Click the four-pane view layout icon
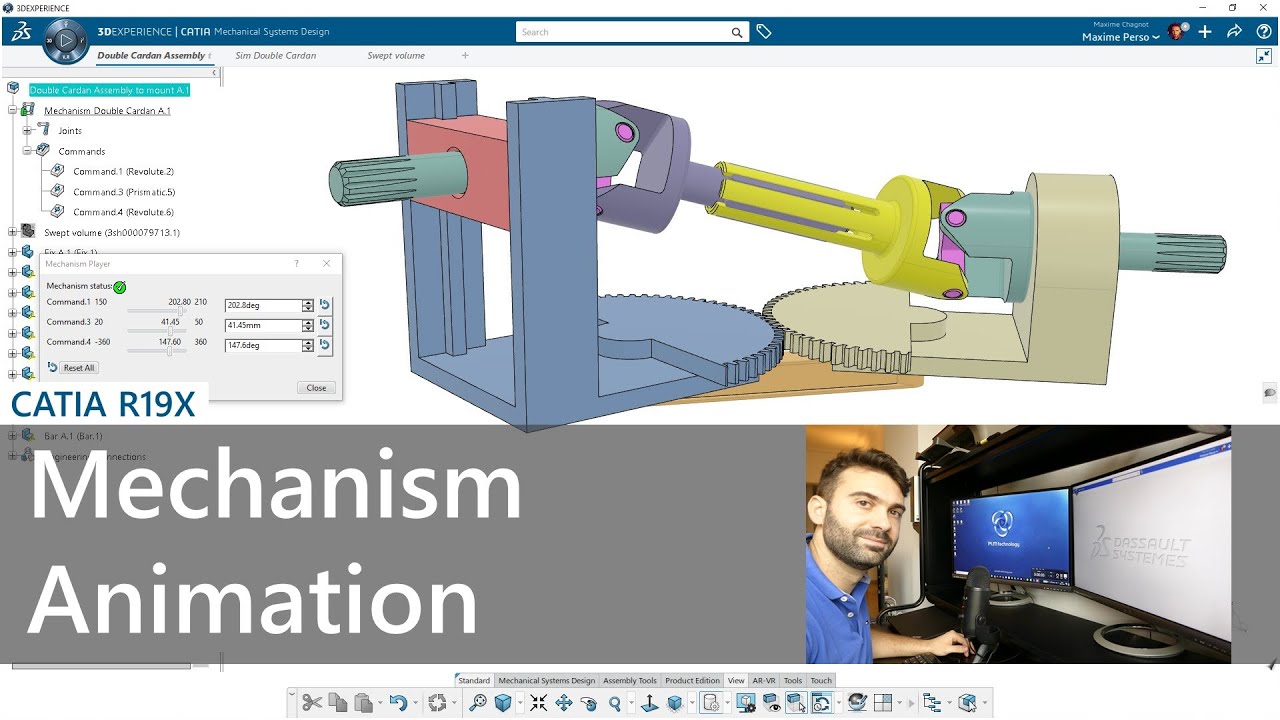Image resolution: width=1280 pixels, height=720 pixels. pos(882,703)
